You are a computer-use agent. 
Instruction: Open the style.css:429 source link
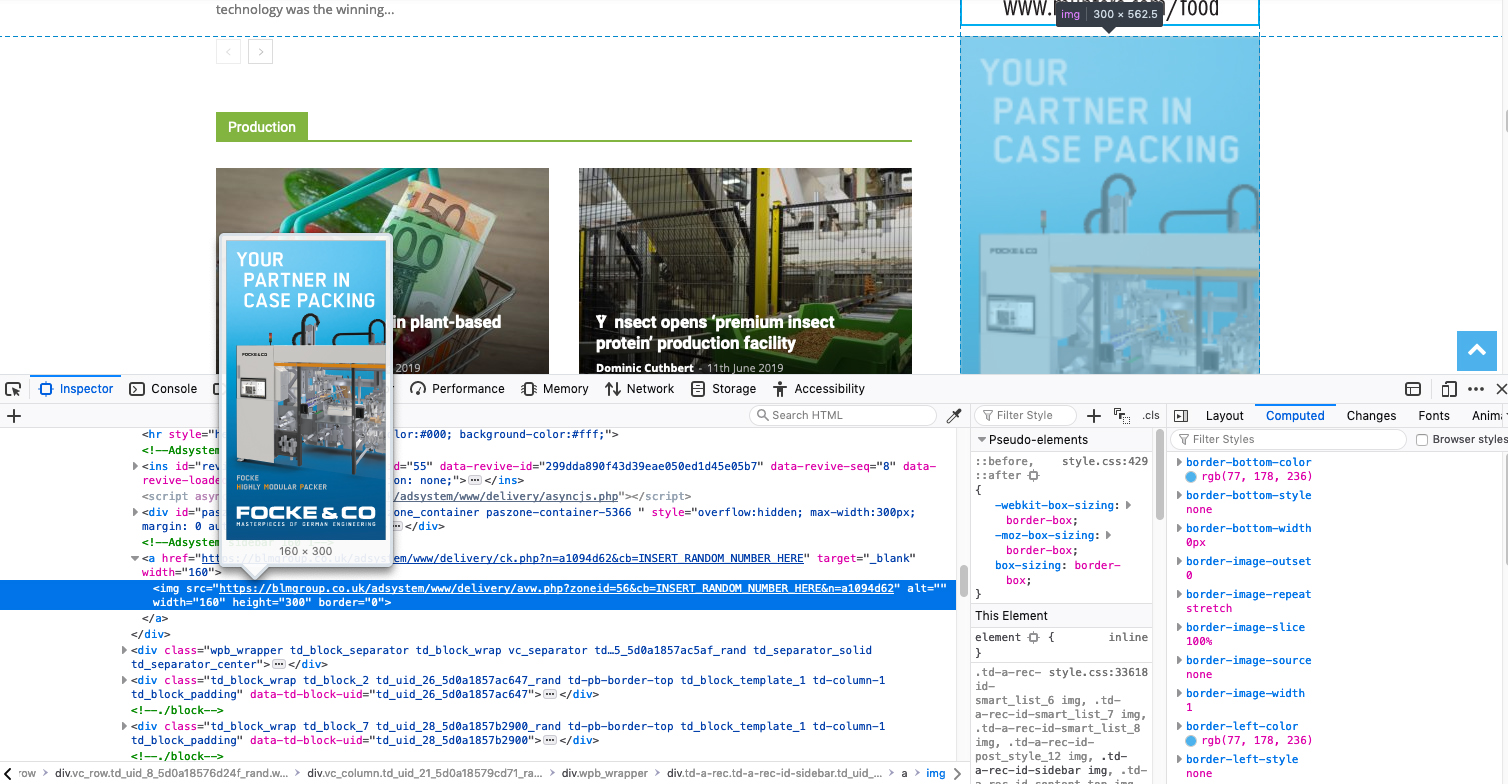1105,462
